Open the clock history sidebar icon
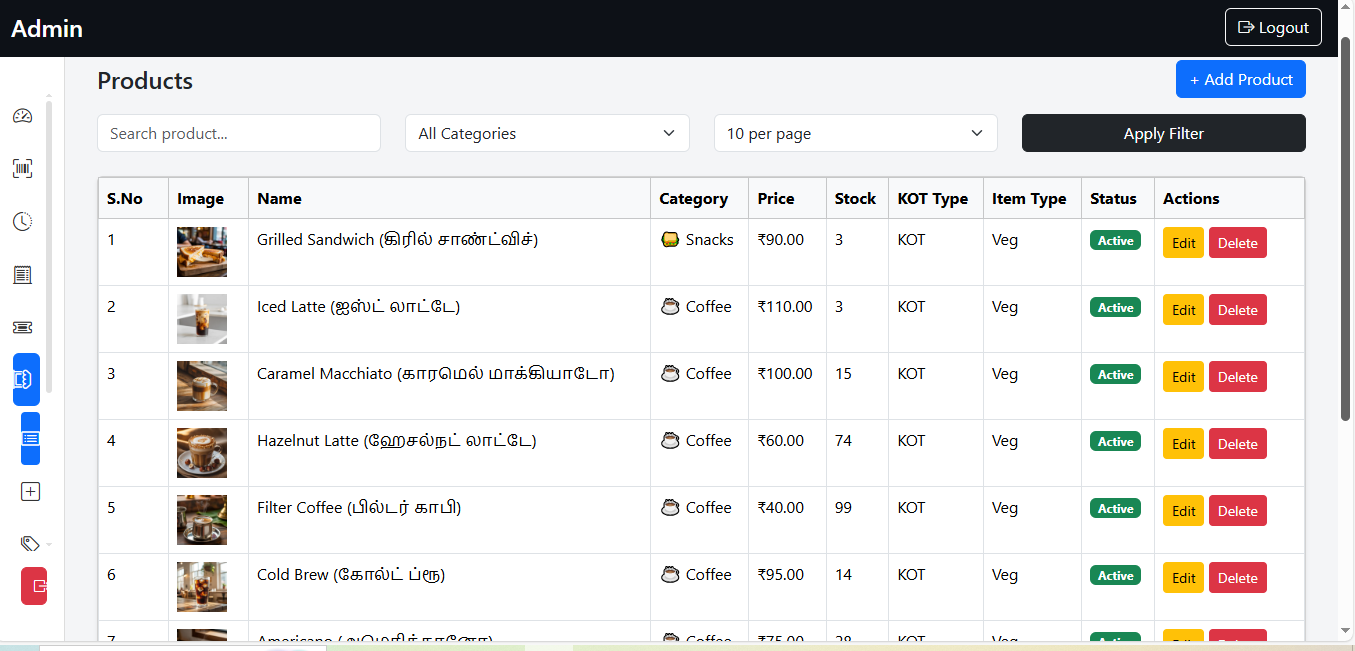 [x=23, y=222]
